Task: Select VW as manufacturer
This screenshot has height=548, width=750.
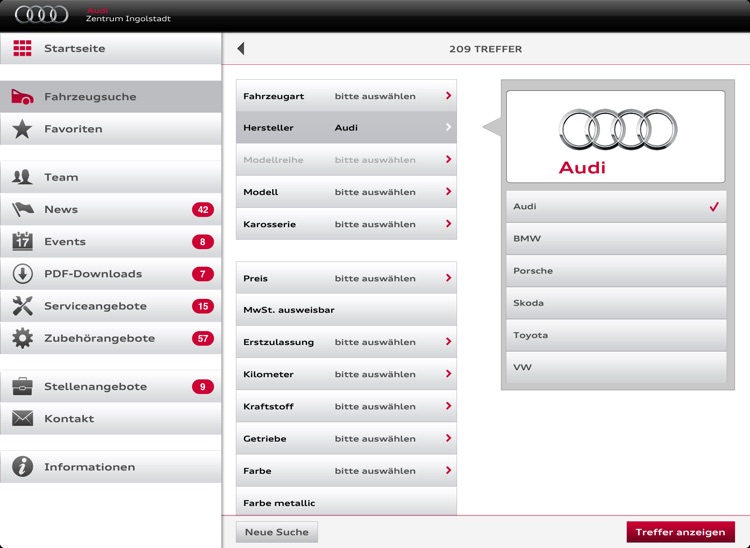Action: click(x=616, y=367)
